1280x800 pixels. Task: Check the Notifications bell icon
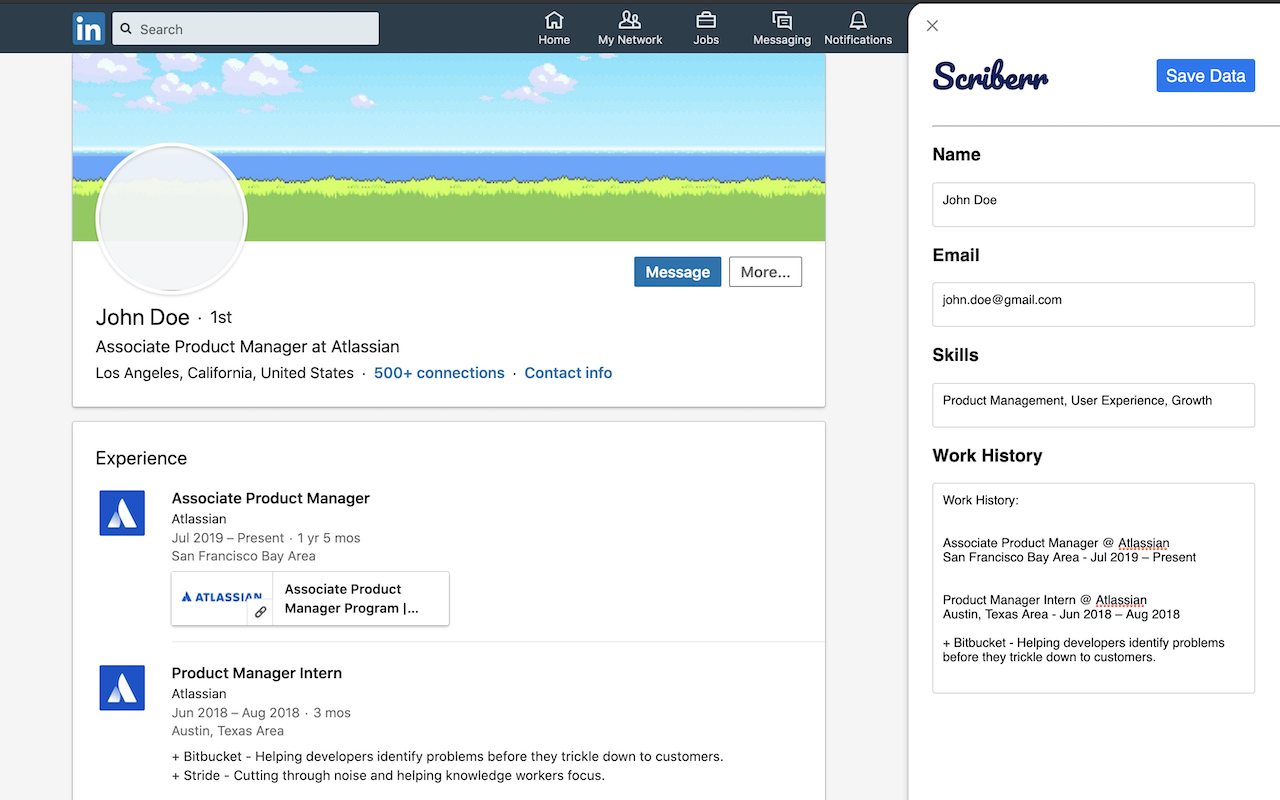(857, 22)
